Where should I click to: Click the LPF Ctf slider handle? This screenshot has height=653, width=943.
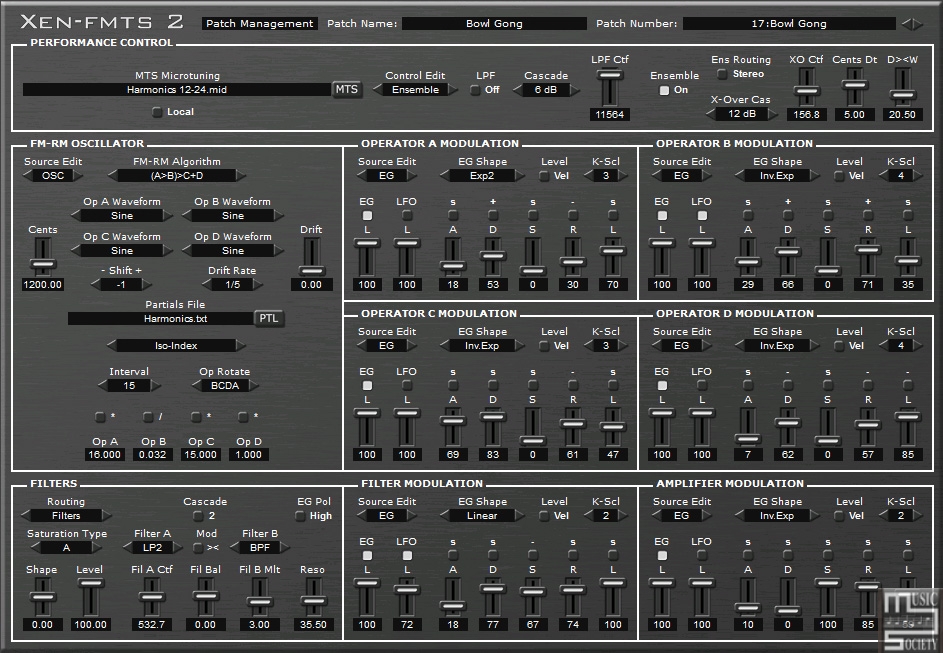click(x=609, y=75)
